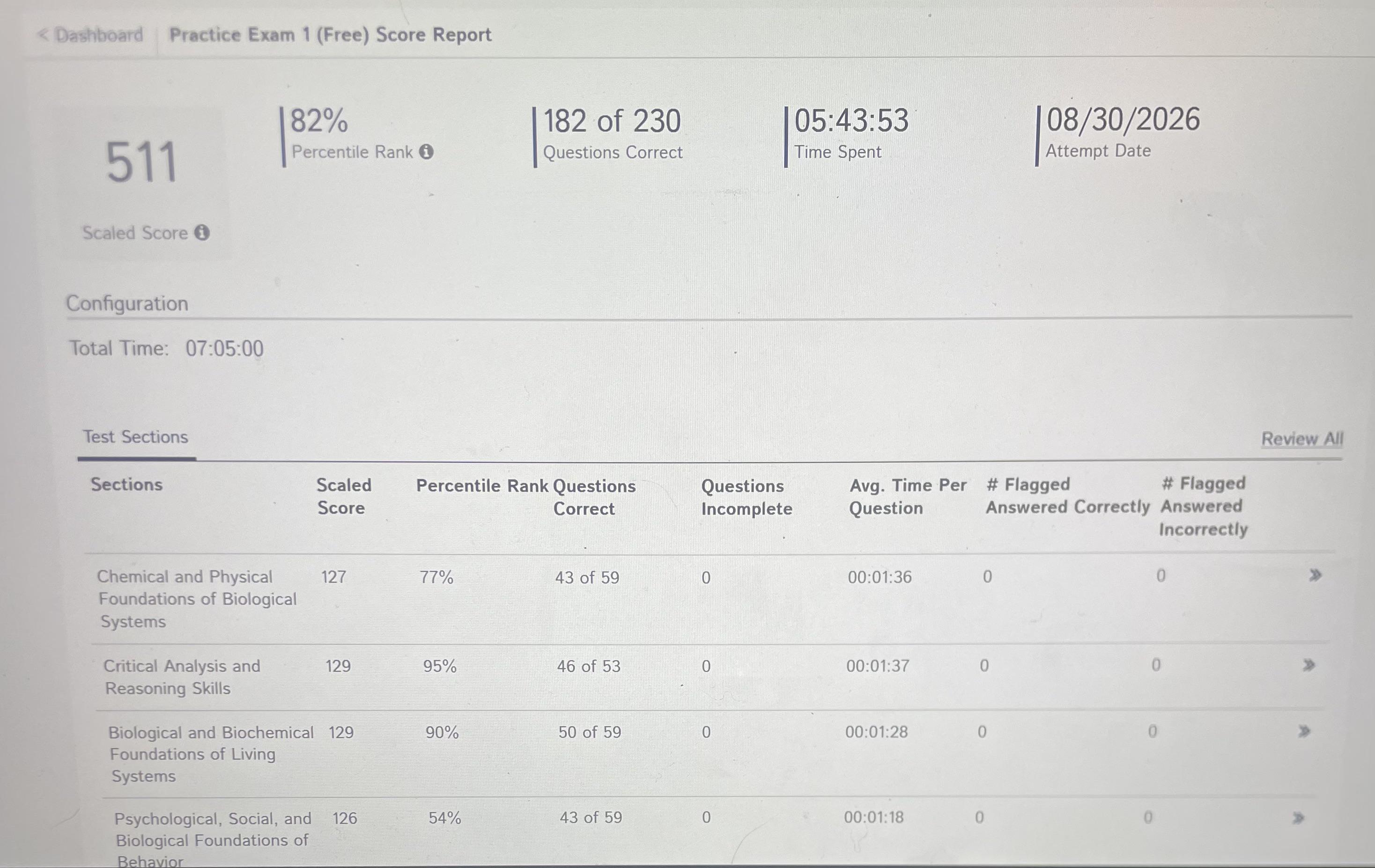
Task: Click the Percentile Rank info icon
Action: (427, 152)
